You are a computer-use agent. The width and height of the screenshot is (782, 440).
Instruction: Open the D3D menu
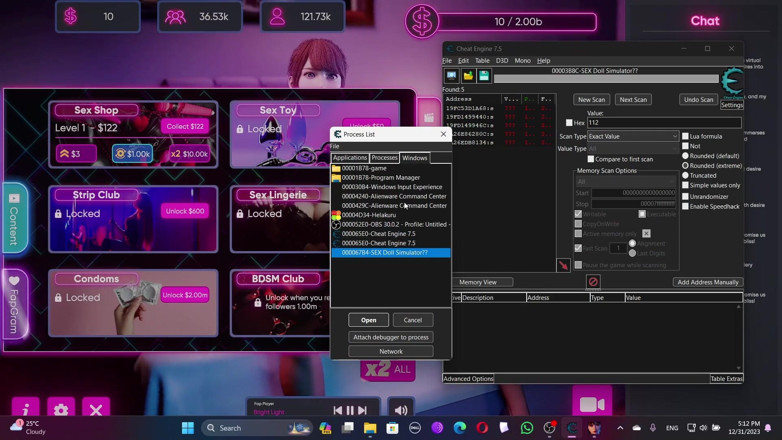502,60
